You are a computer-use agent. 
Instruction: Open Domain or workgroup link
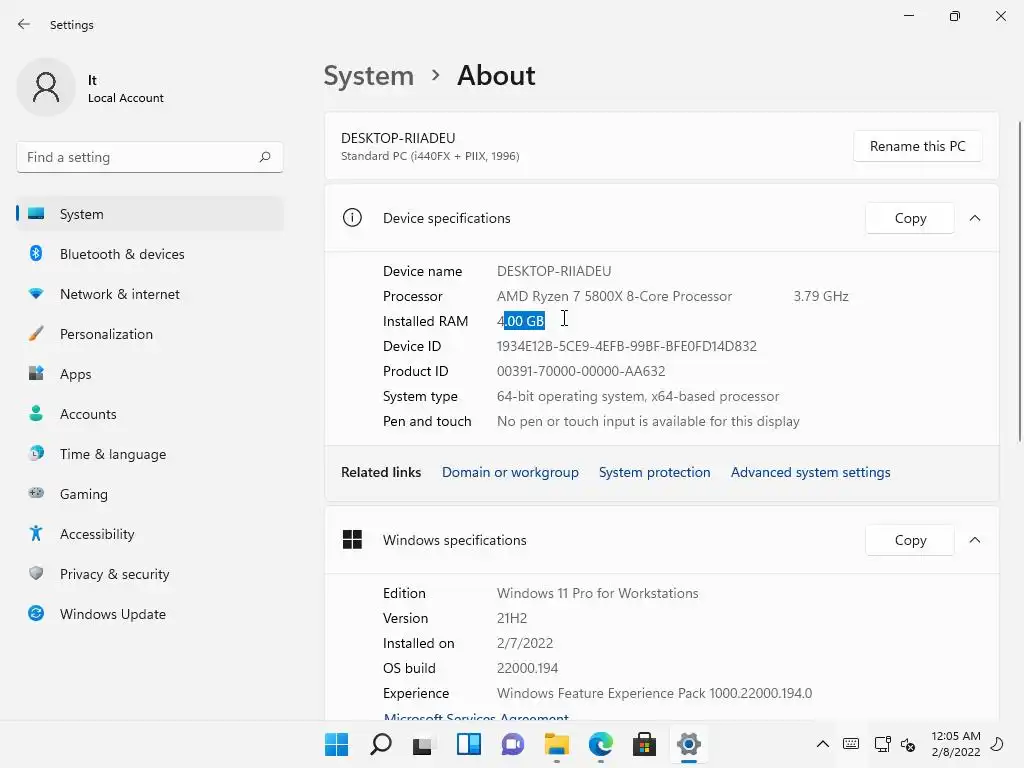coord(510,472)
